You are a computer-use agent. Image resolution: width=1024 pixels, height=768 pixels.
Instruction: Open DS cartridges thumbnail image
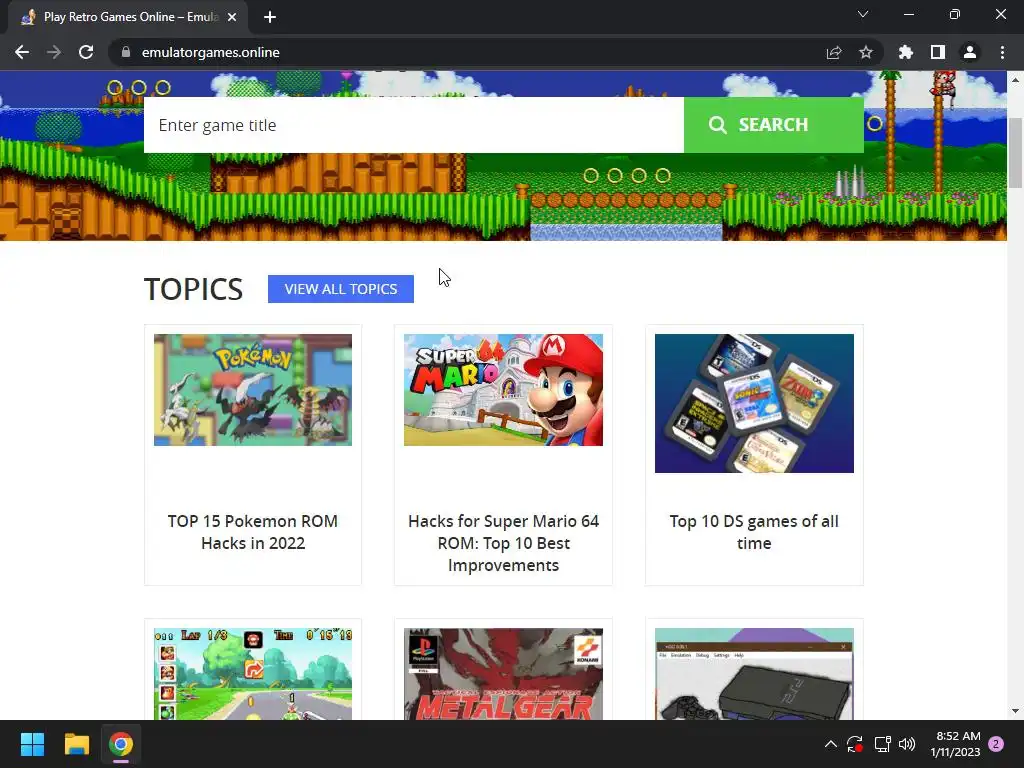point(754,404)
